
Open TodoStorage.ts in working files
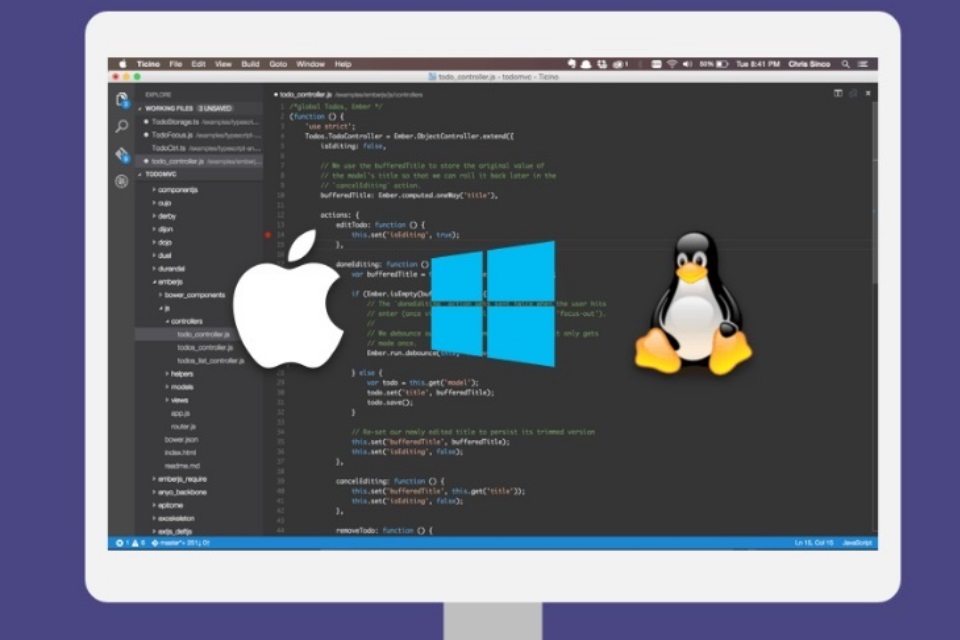click(199, 122)
